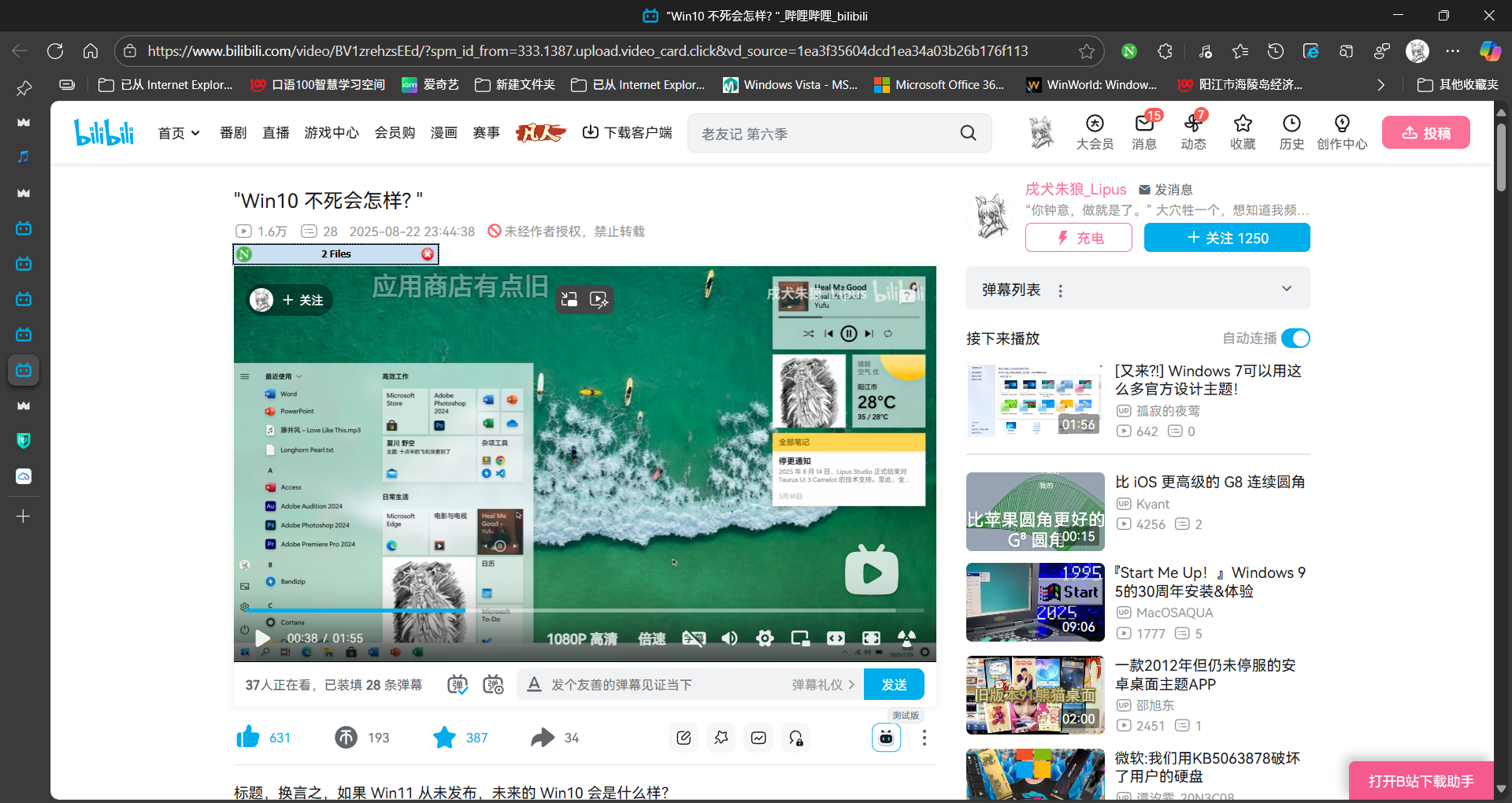Open 会员购 nav item
This screenshot has width=1512, height=803.
[x=395, y=133]
